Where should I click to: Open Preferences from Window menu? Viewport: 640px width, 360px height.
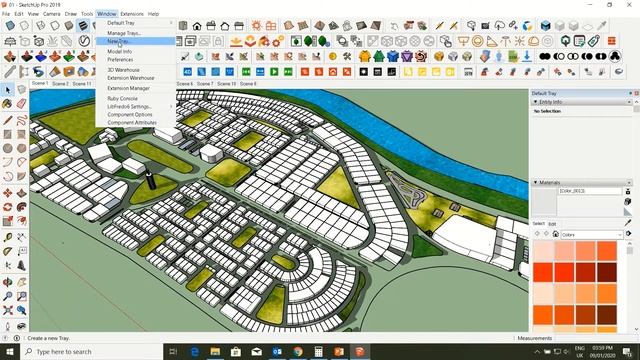[x=136, y=60]
